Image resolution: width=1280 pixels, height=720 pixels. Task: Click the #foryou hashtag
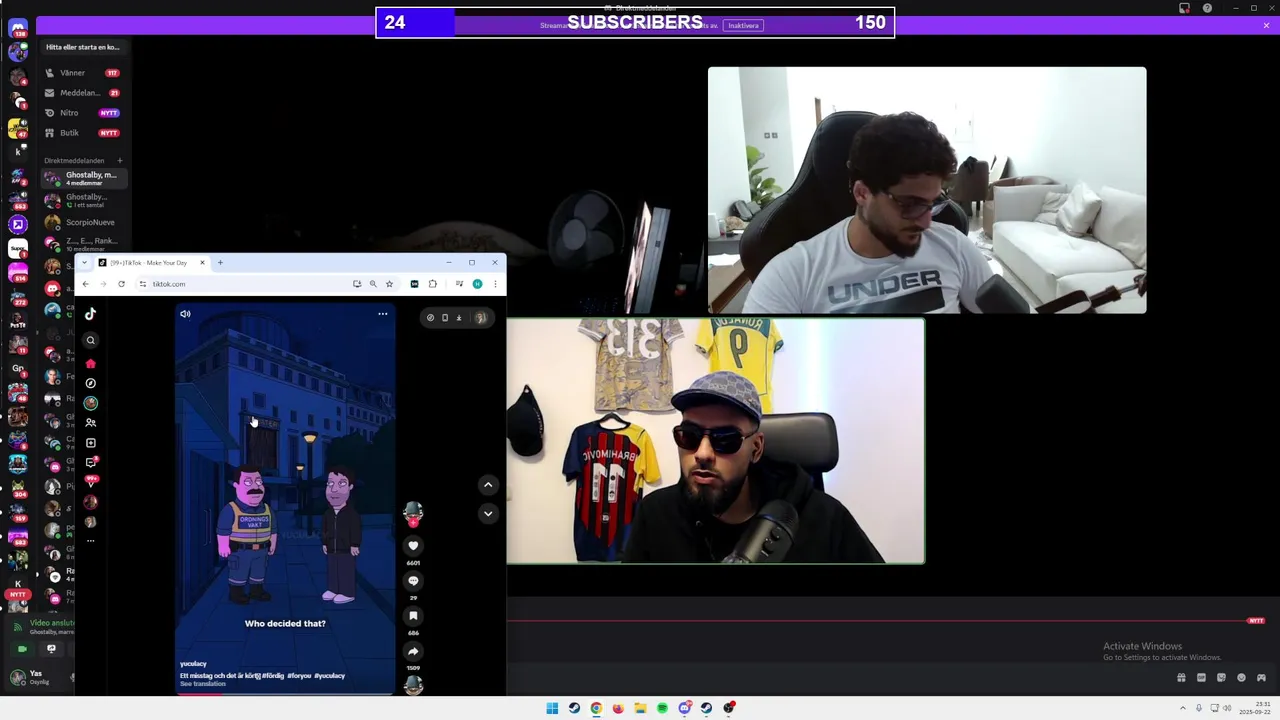(299, 676)
